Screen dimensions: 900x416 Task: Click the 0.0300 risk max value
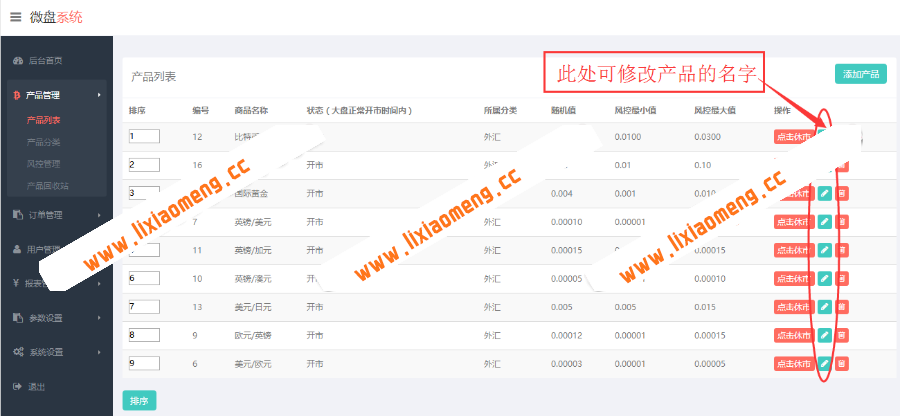[707, 137]
